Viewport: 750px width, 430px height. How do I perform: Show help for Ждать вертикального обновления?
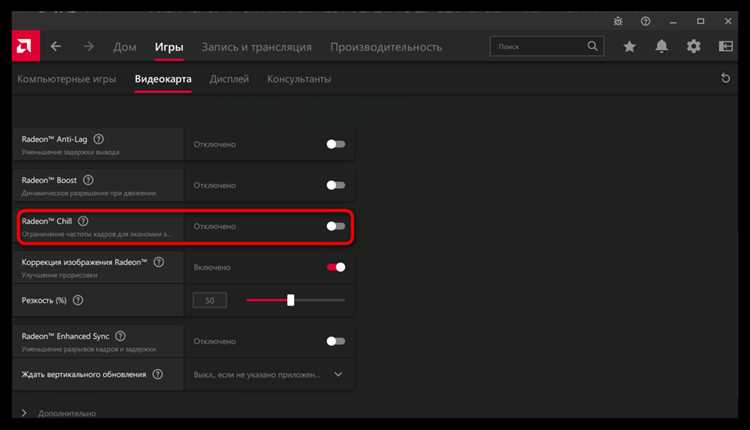157,374
